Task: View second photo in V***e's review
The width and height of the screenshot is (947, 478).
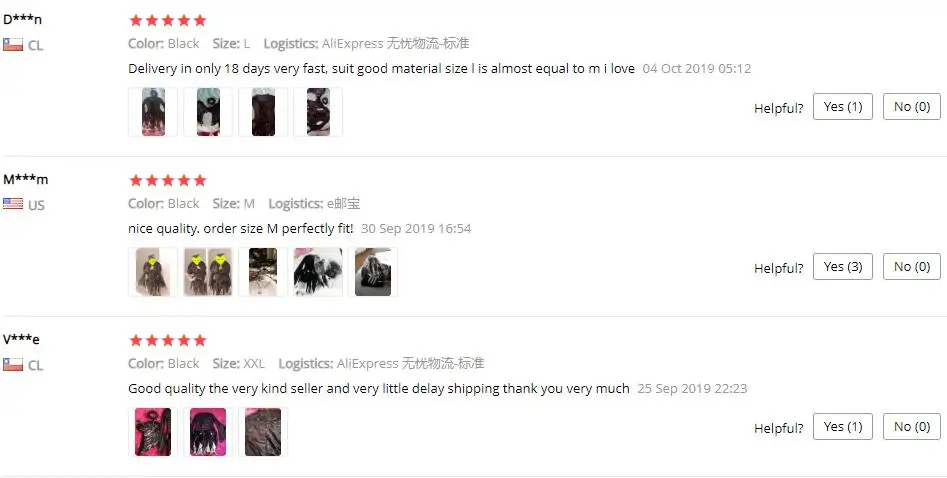Action: tap(208, 432)
